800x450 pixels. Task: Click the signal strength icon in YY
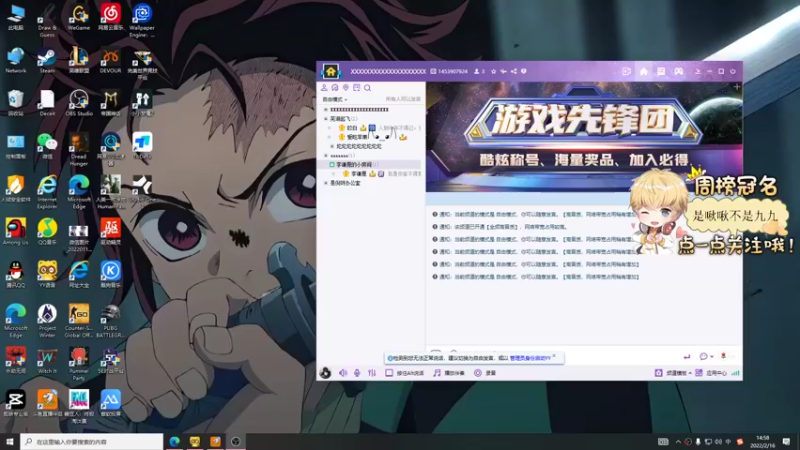point(735,373)
